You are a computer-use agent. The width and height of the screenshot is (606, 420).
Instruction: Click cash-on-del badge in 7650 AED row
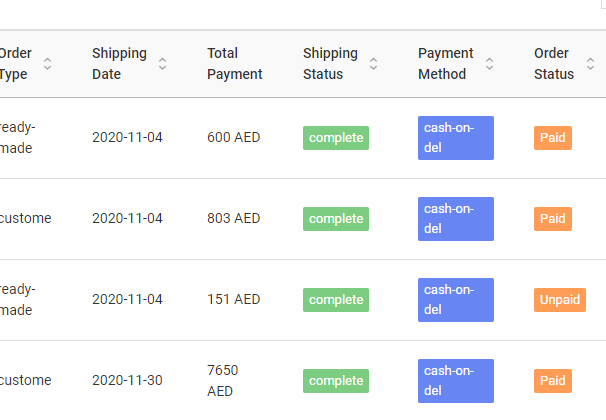pyautogui.click(x=455, y=381)
